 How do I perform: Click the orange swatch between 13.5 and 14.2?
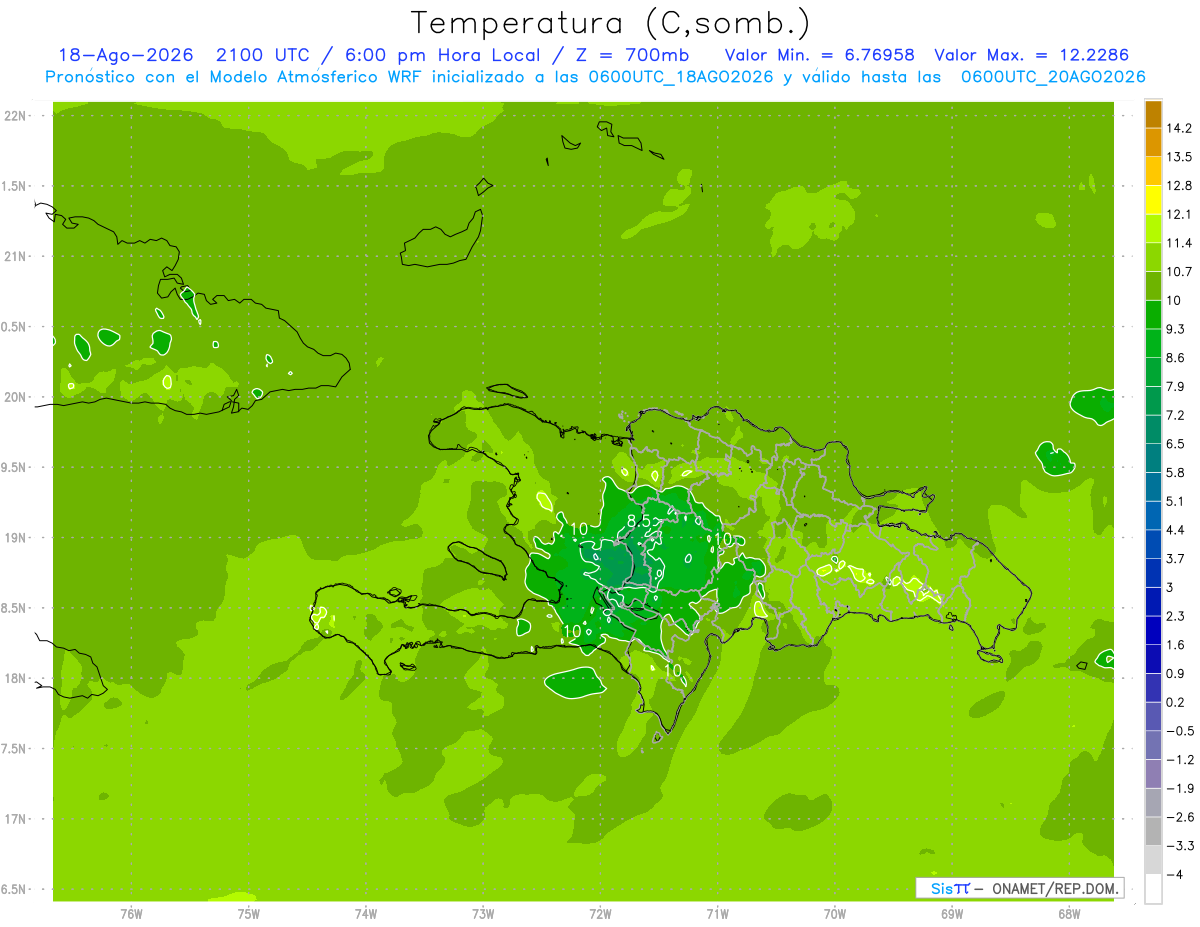[1153, 142]
